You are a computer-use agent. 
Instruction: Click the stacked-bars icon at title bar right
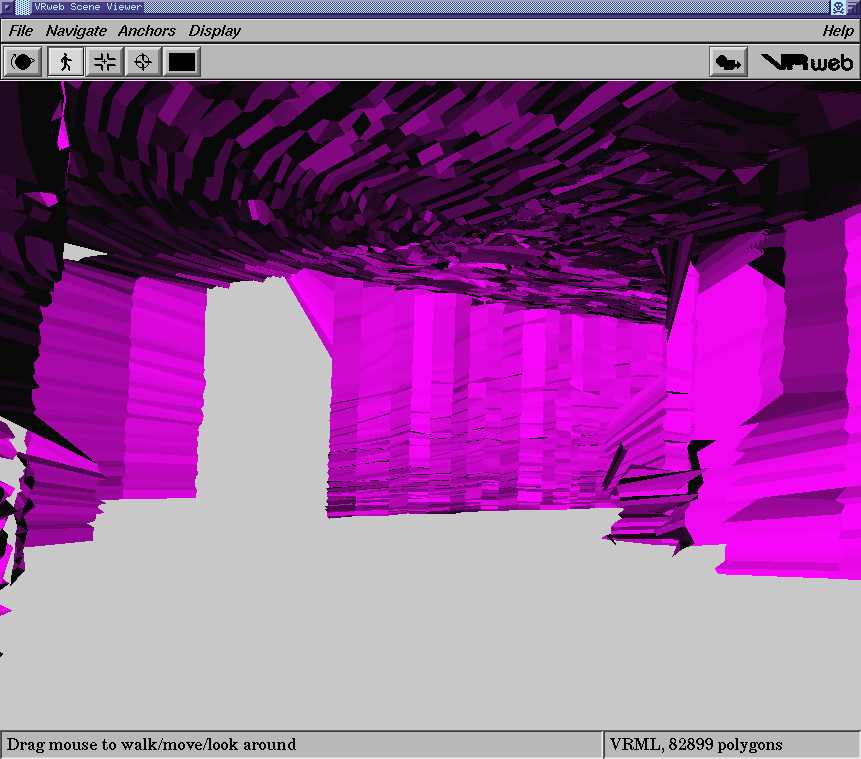pyautogui.click(x=853, y=7)
